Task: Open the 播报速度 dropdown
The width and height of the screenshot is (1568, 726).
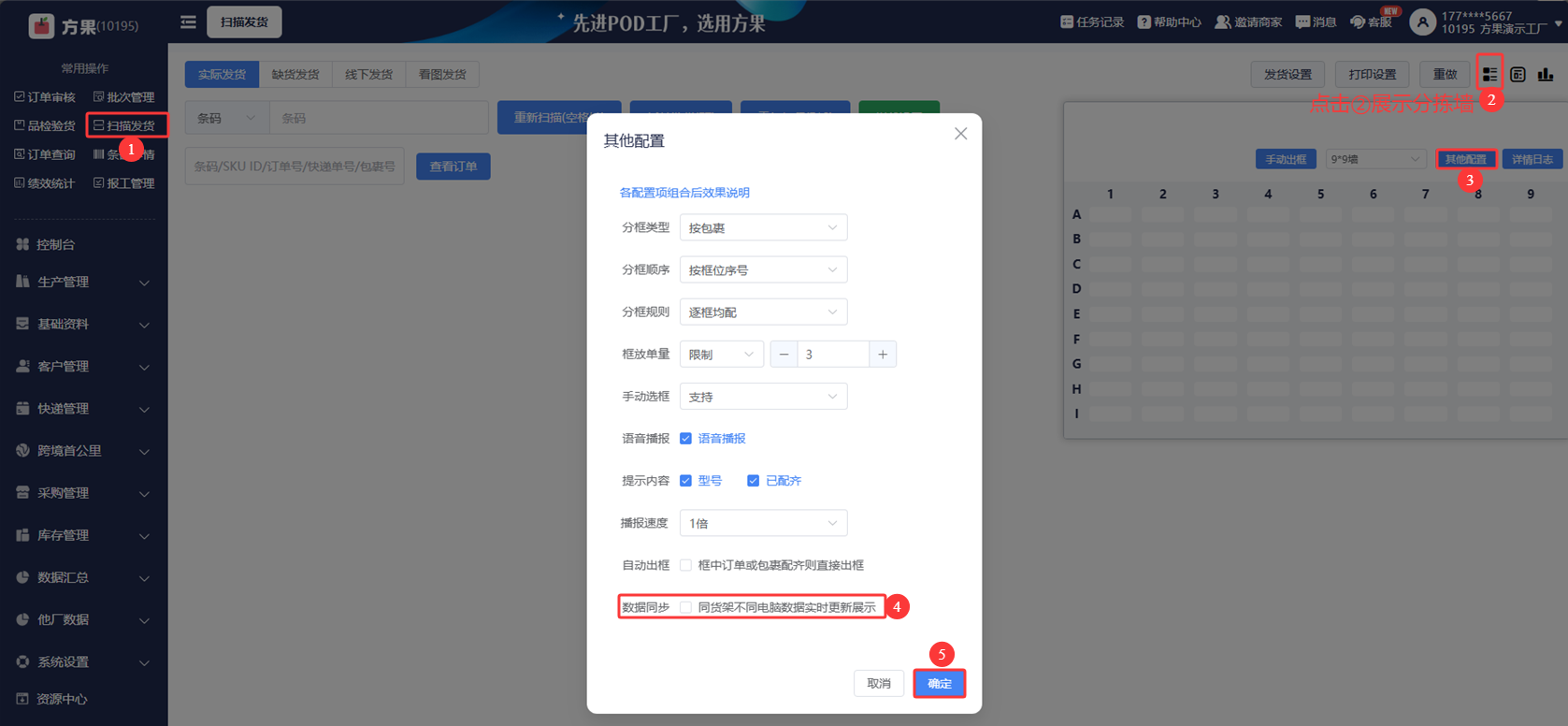Action: coord(763,523)
